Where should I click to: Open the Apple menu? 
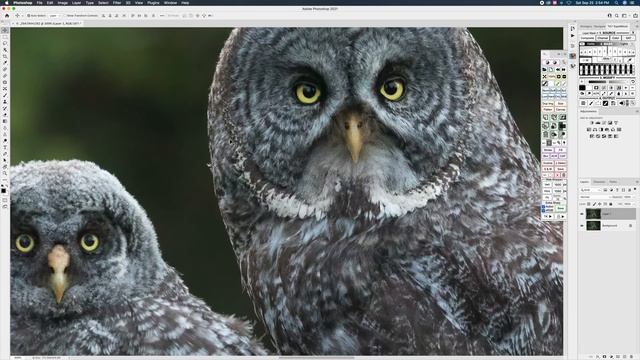click(x=6, y=3)
